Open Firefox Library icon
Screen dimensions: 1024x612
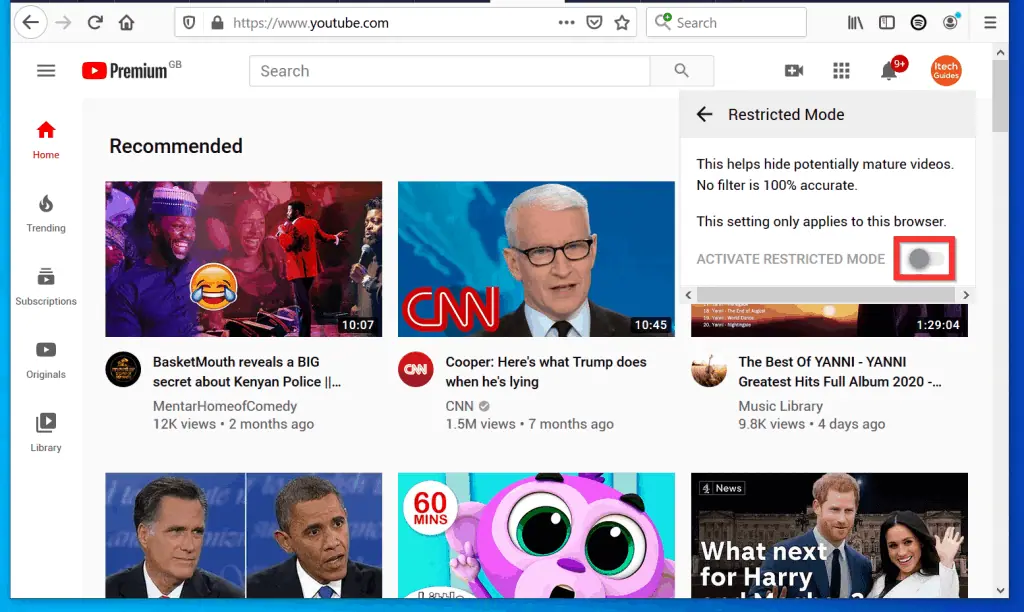tap(855, 23)
